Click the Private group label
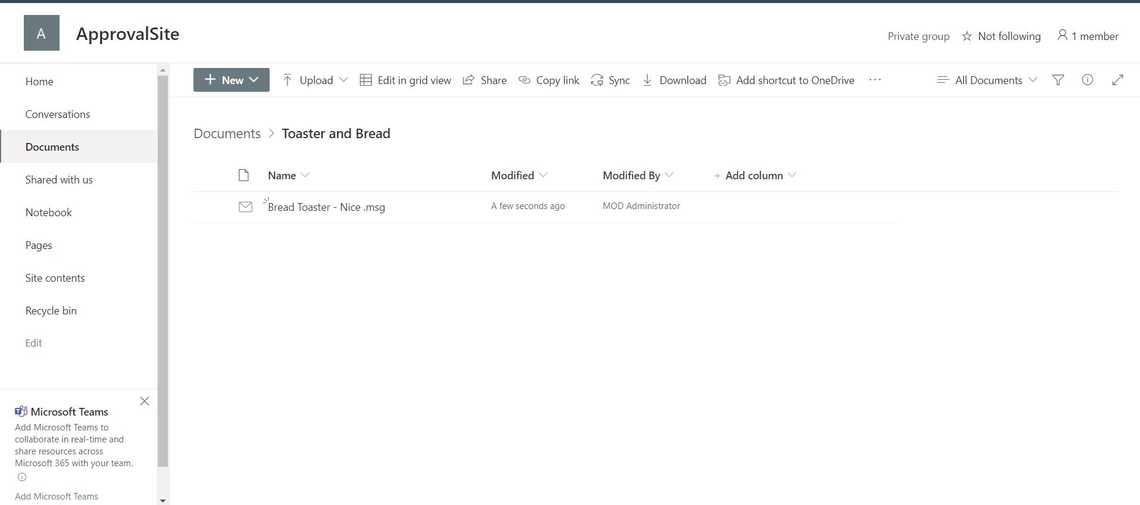The width and height of the screenshot is (1140, 505). pos(918,36)
